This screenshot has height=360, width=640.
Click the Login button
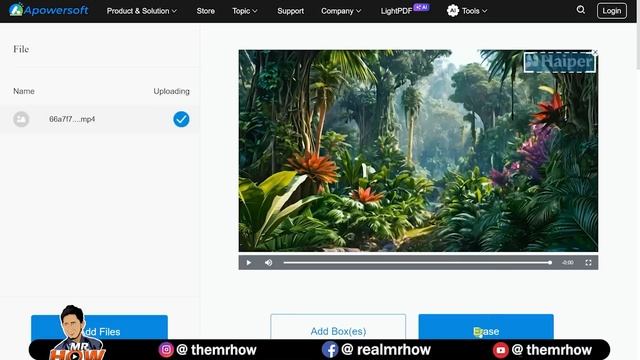pyautogui.click(x=611, y=11)
